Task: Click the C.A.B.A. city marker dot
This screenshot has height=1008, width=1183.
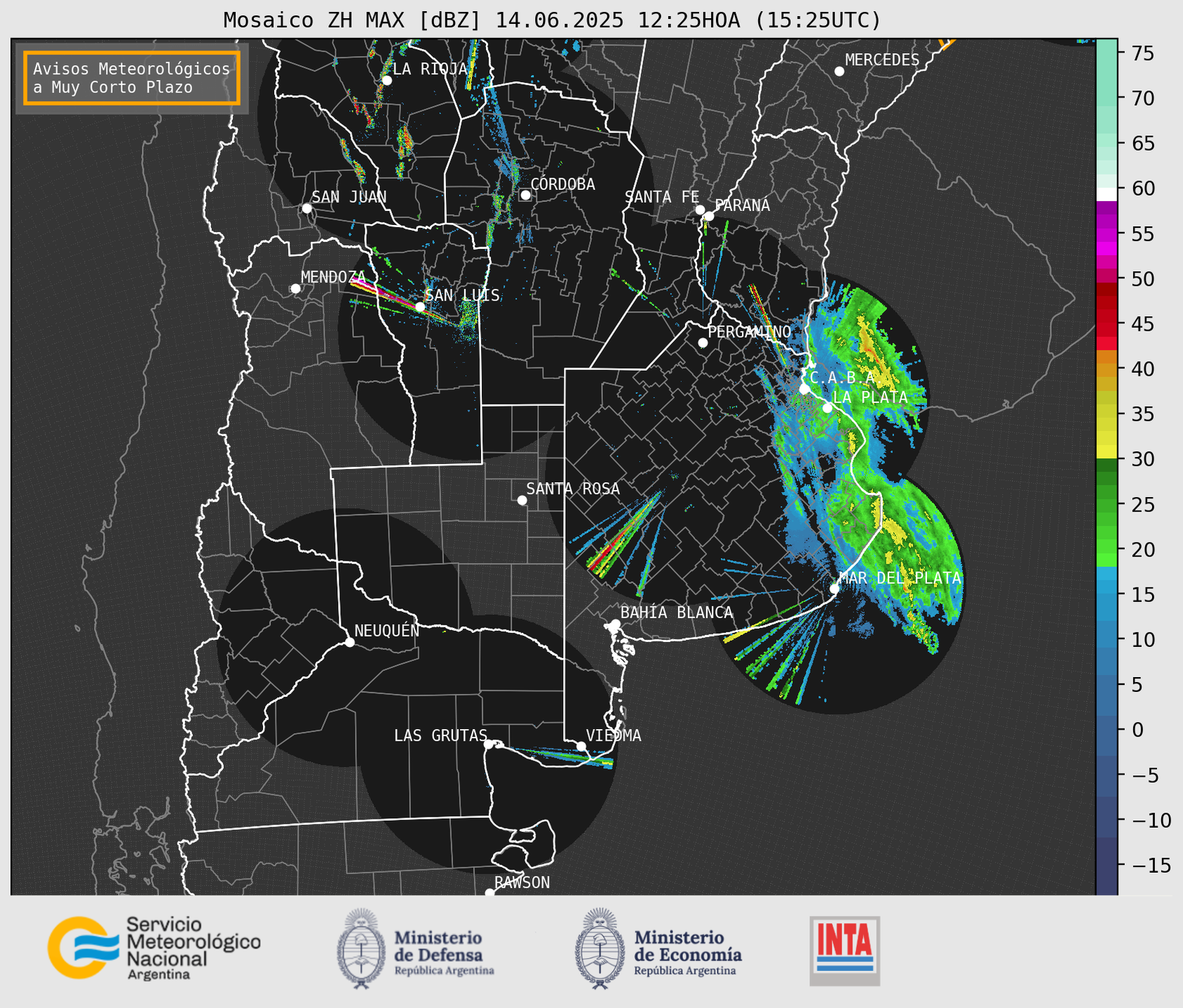Action: 804,388
